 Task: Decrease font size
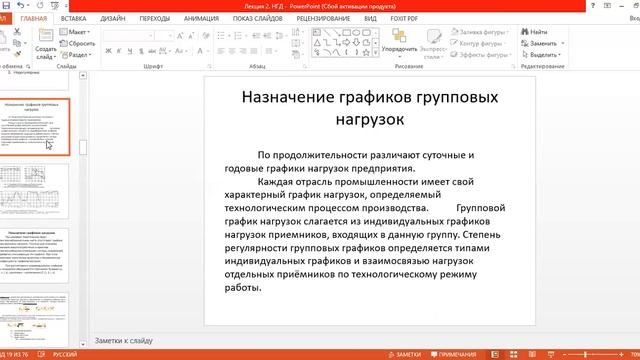[x=191, y=36]
